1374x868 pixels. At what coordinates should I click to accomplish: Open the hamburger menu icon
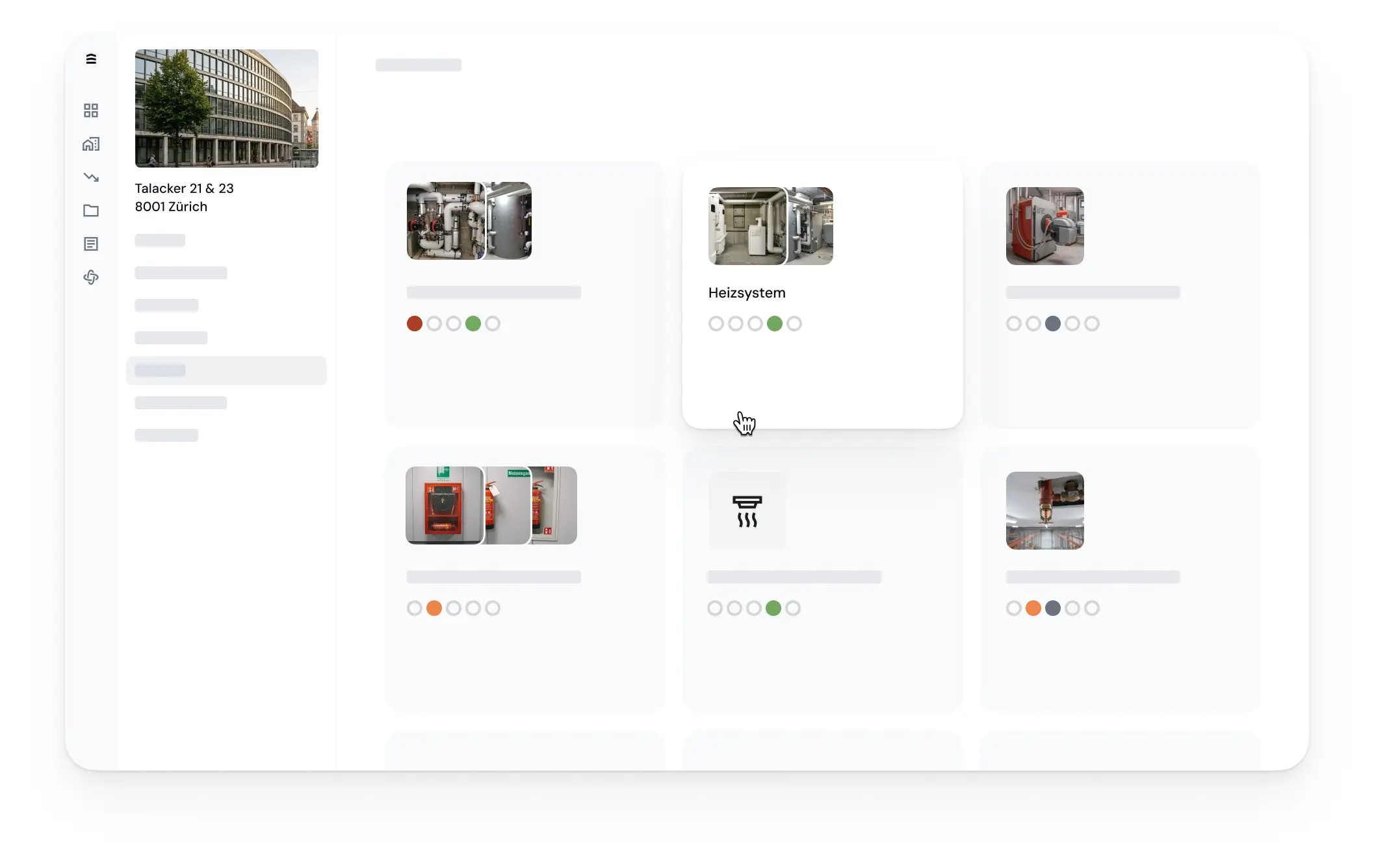pyautogui.click(x=91, y=59)
